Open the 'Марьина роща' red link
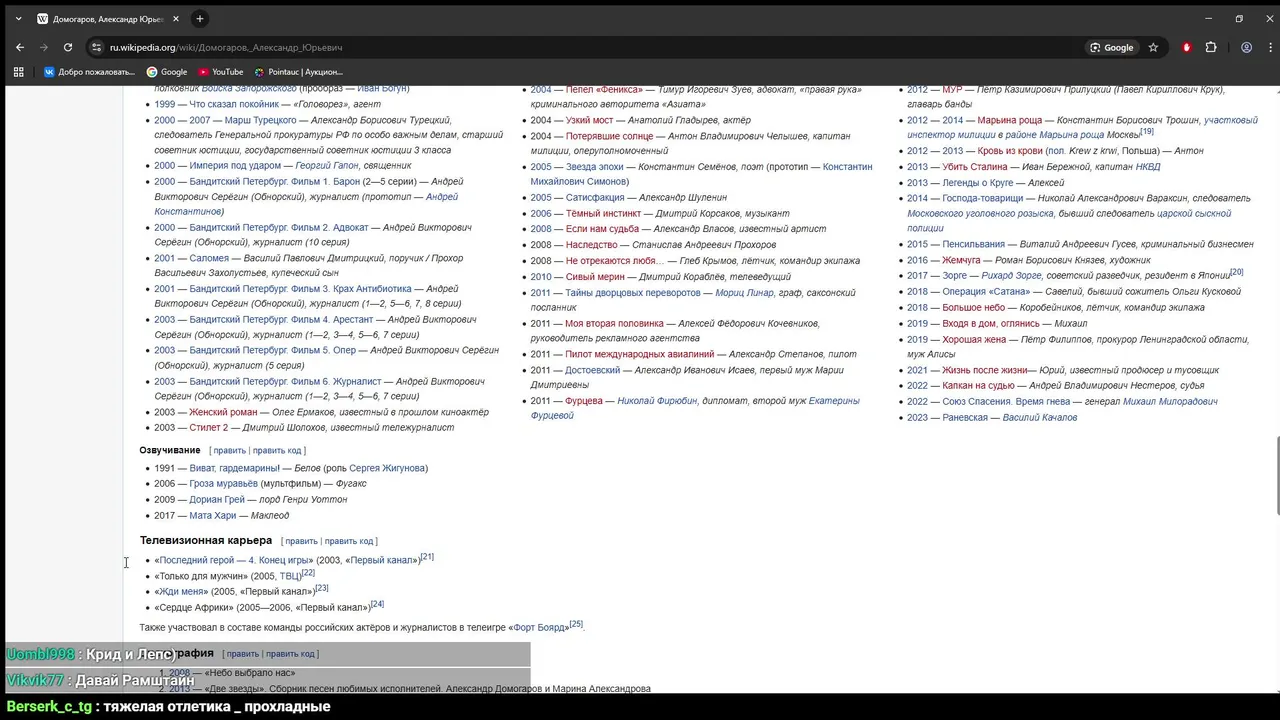 click(x=1009, y=120)
